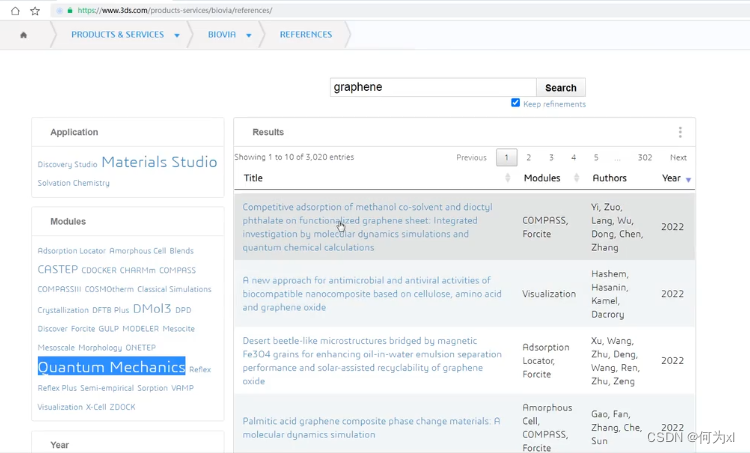This screenshot has width=750, height=453.
Task: Open the Competitive adsorption of methanol paper
Action: click(367, 227)
